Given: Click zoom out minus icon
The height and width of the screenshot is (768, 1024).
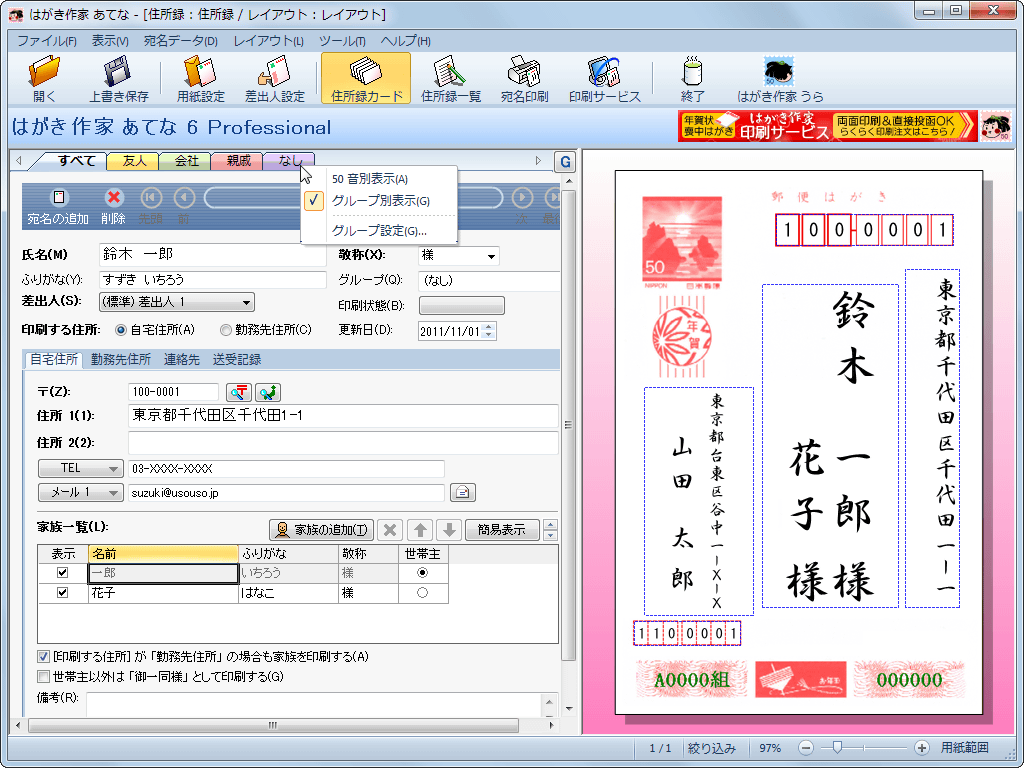Looking at the screenshot, I should [806, 748].
